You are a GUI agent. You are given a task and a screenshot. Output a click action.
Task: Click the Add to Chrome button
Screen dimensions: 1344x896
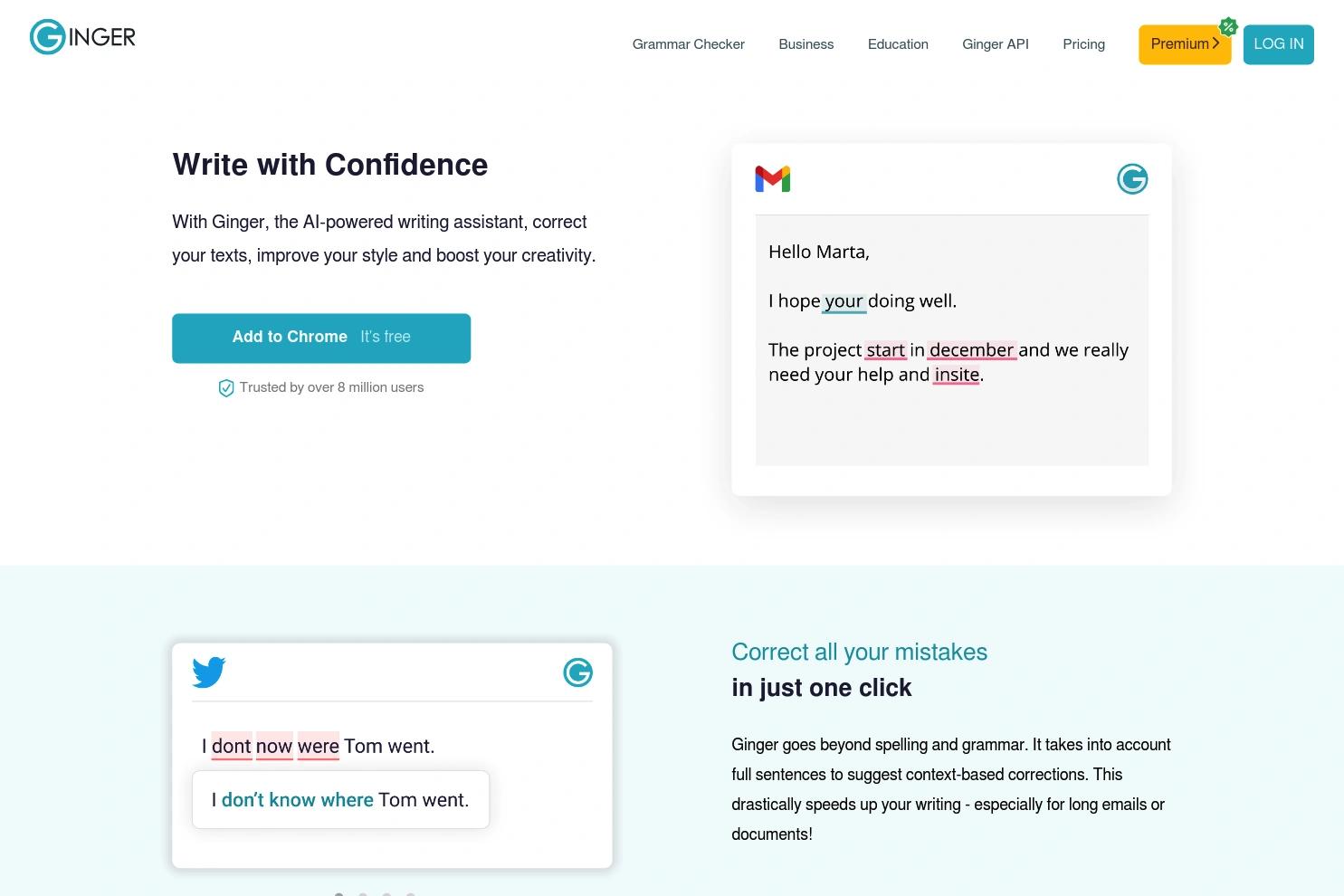pyautogui.click(x=321, y=338)
